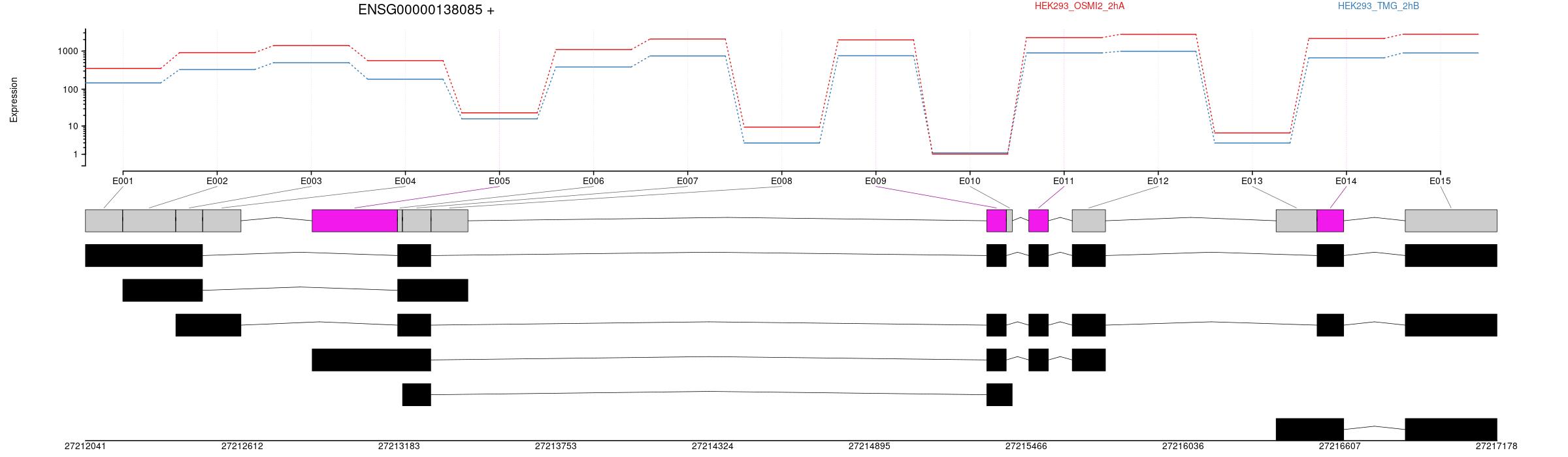1568x457 pixels.
Task: Click the E004 exon label
Action: [x=405, y=181]
